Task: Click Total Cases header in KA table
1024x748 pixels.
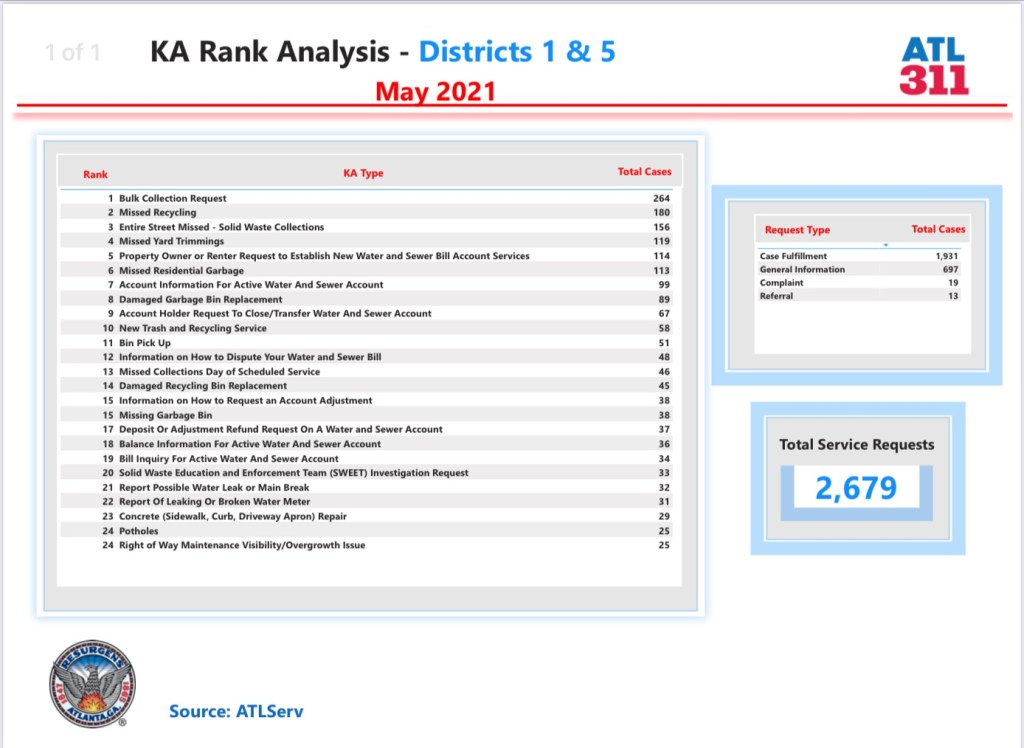Action: pos(644,172)
